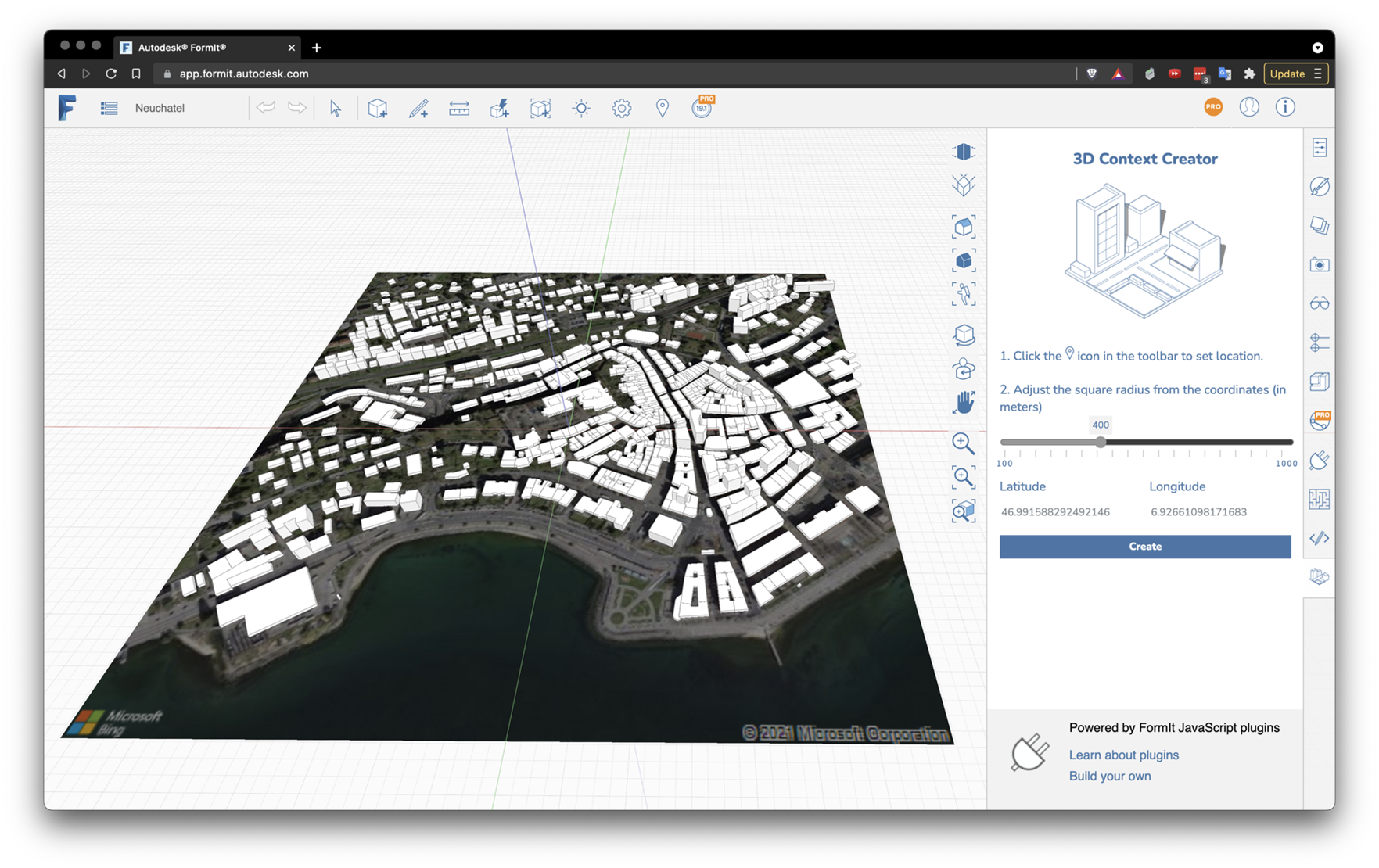This screenshot has height=868, width=1379.
Task: Open the settings gear dropdown
Action: [x=622, y=108]
